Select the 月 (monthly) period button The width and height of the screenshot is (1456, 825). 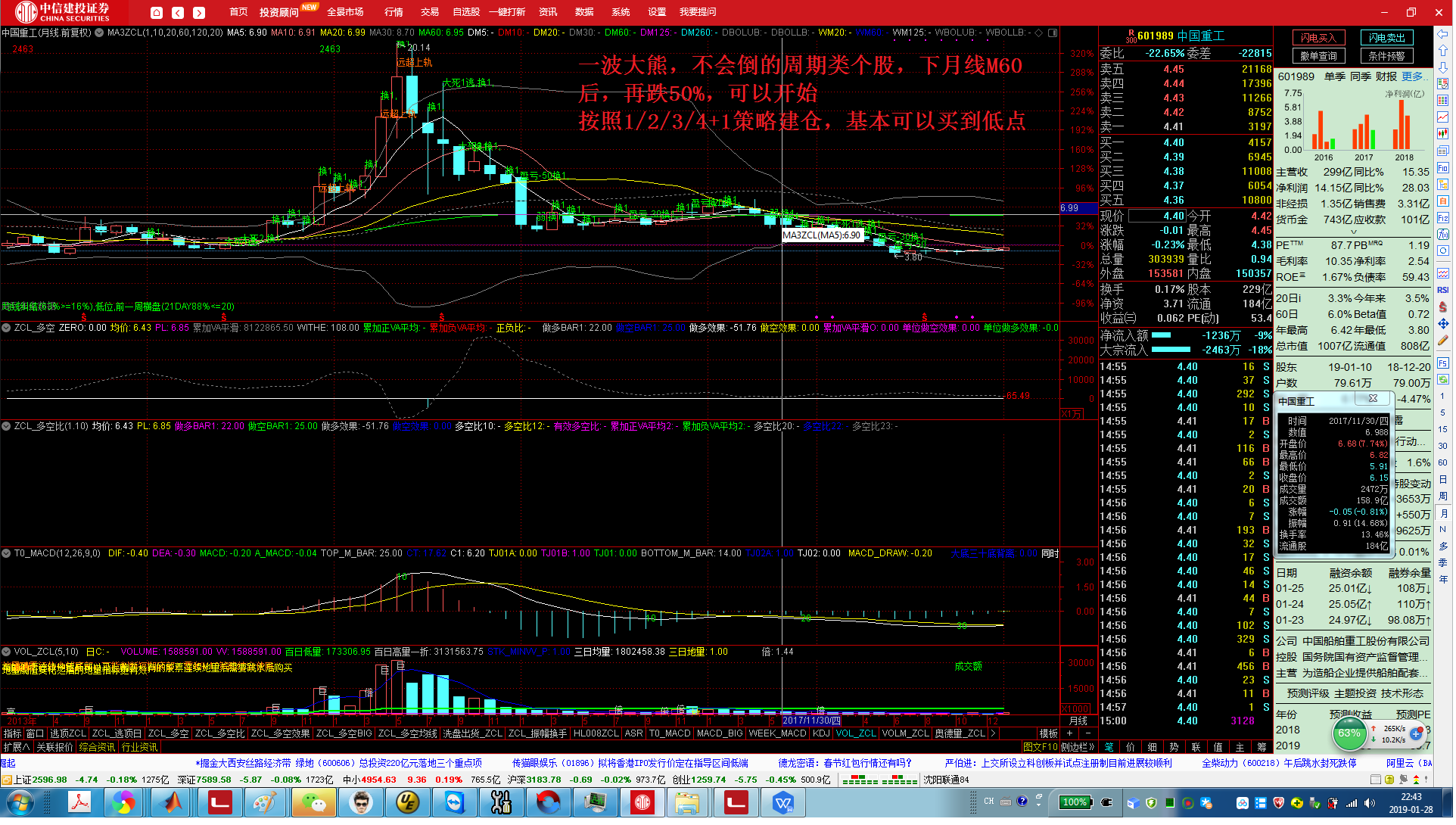click(1443, 514)
